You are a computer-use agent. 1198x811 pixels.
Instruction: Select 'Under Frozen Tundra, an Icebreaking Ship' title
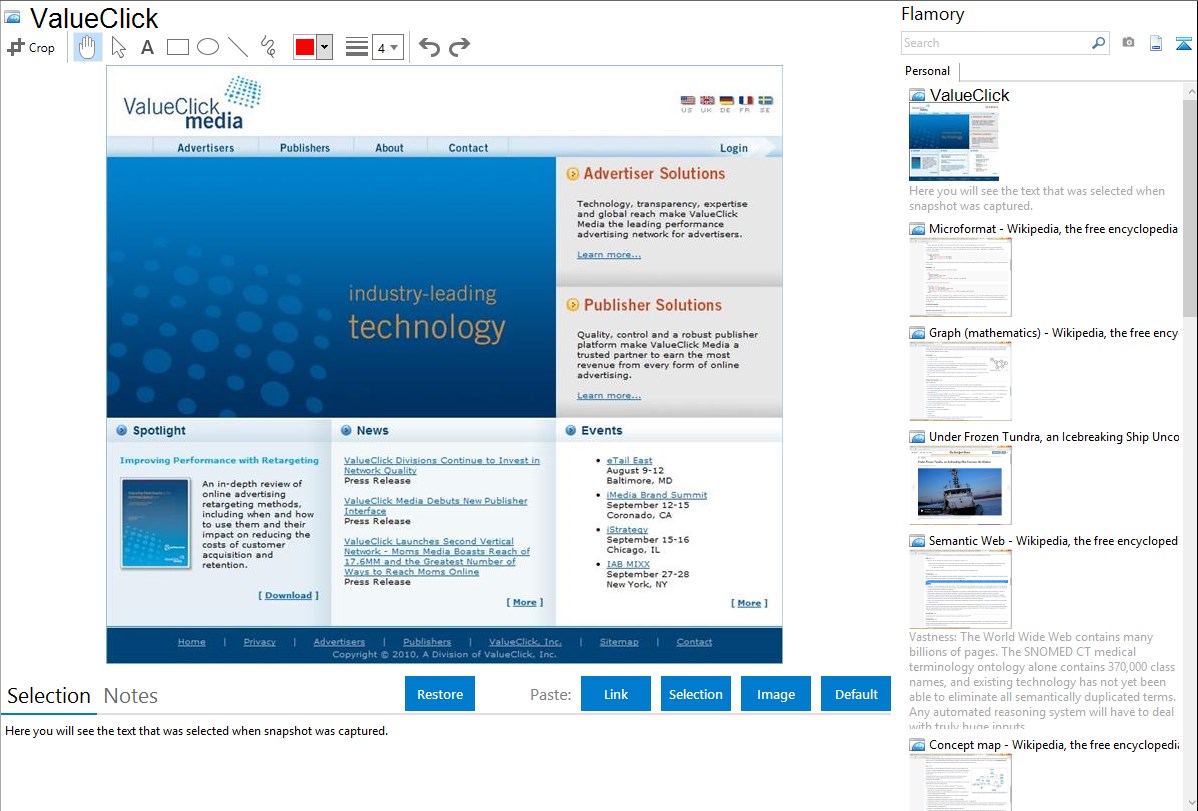point(1054,437)
